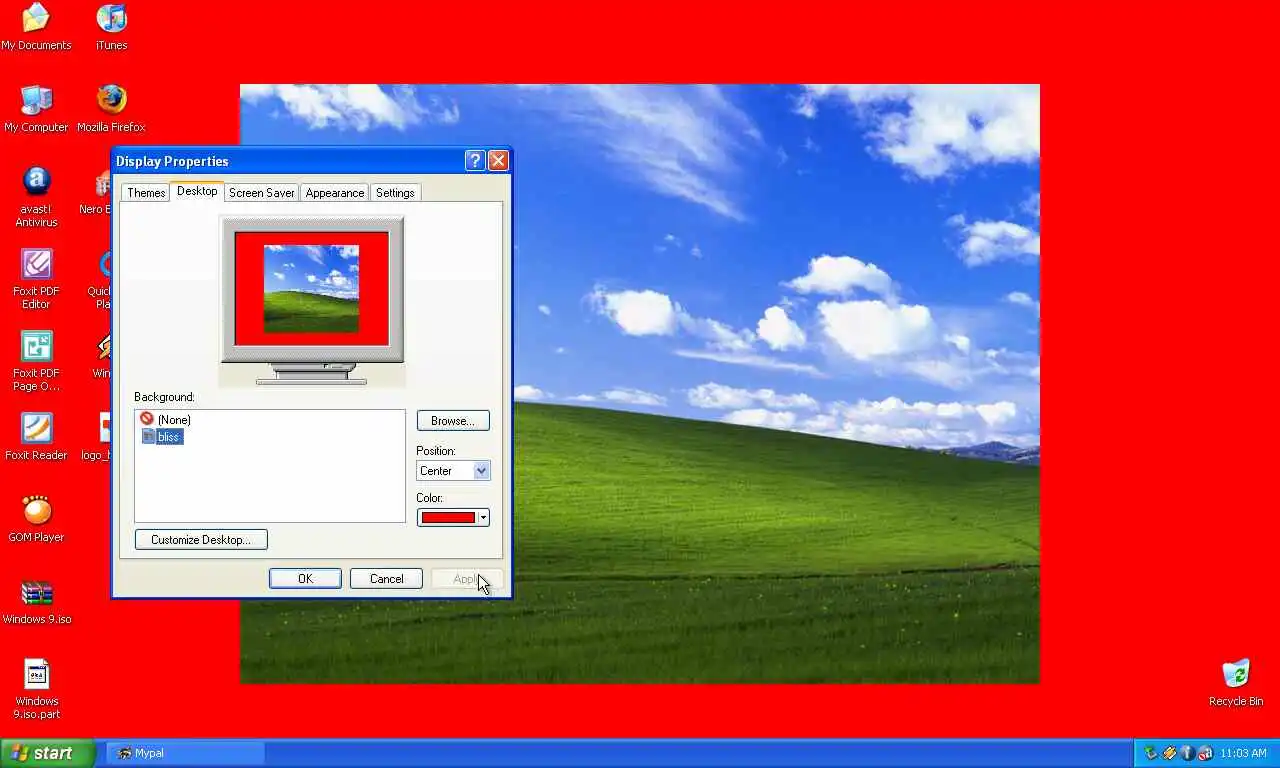This screenshot has height=768, width=1280.
Task: Click the Browse... button
Action: [x=453, y=421]
